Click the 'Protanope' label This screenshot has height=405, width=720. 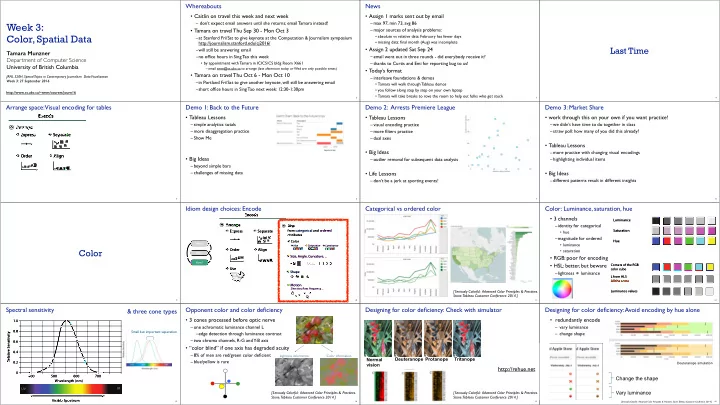point(436,359)
